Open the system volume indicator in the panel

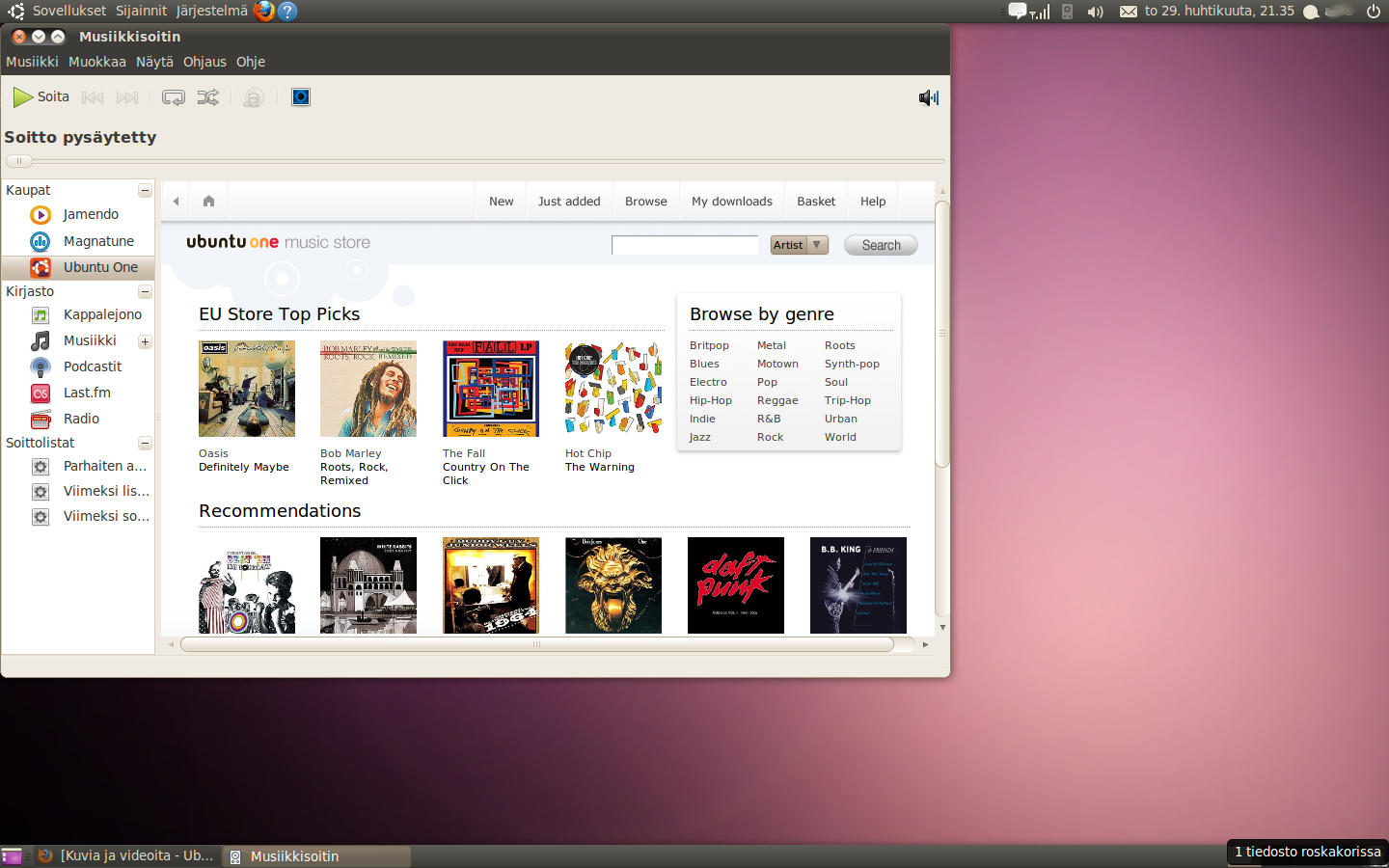coord(1095,12)
